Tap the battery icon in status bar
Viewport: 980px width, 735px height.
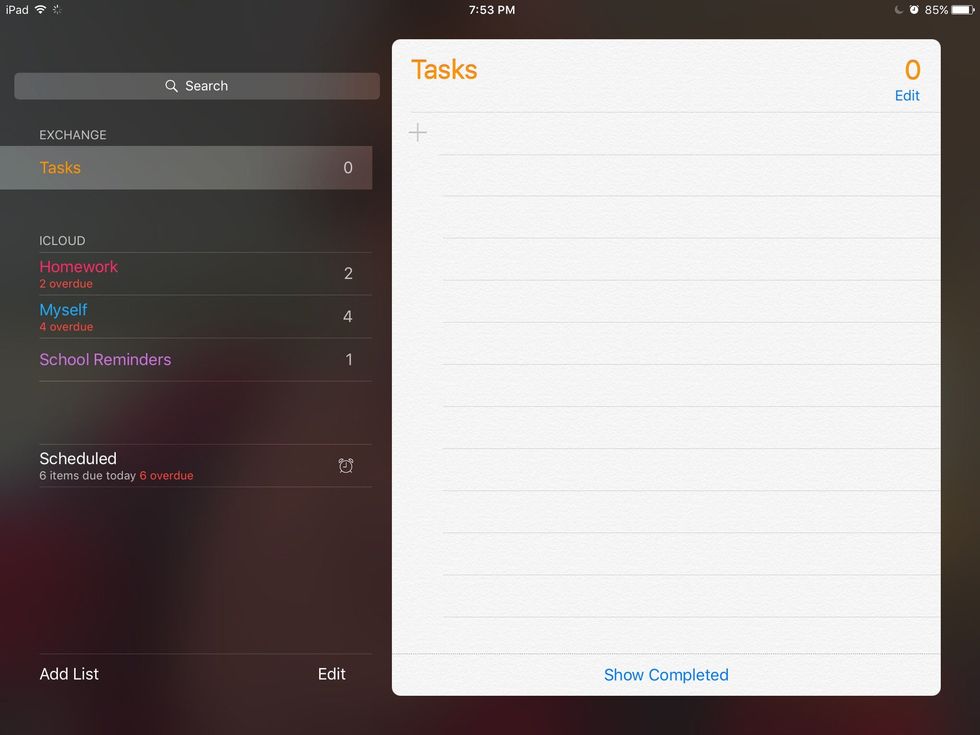(x=963, y=10)
